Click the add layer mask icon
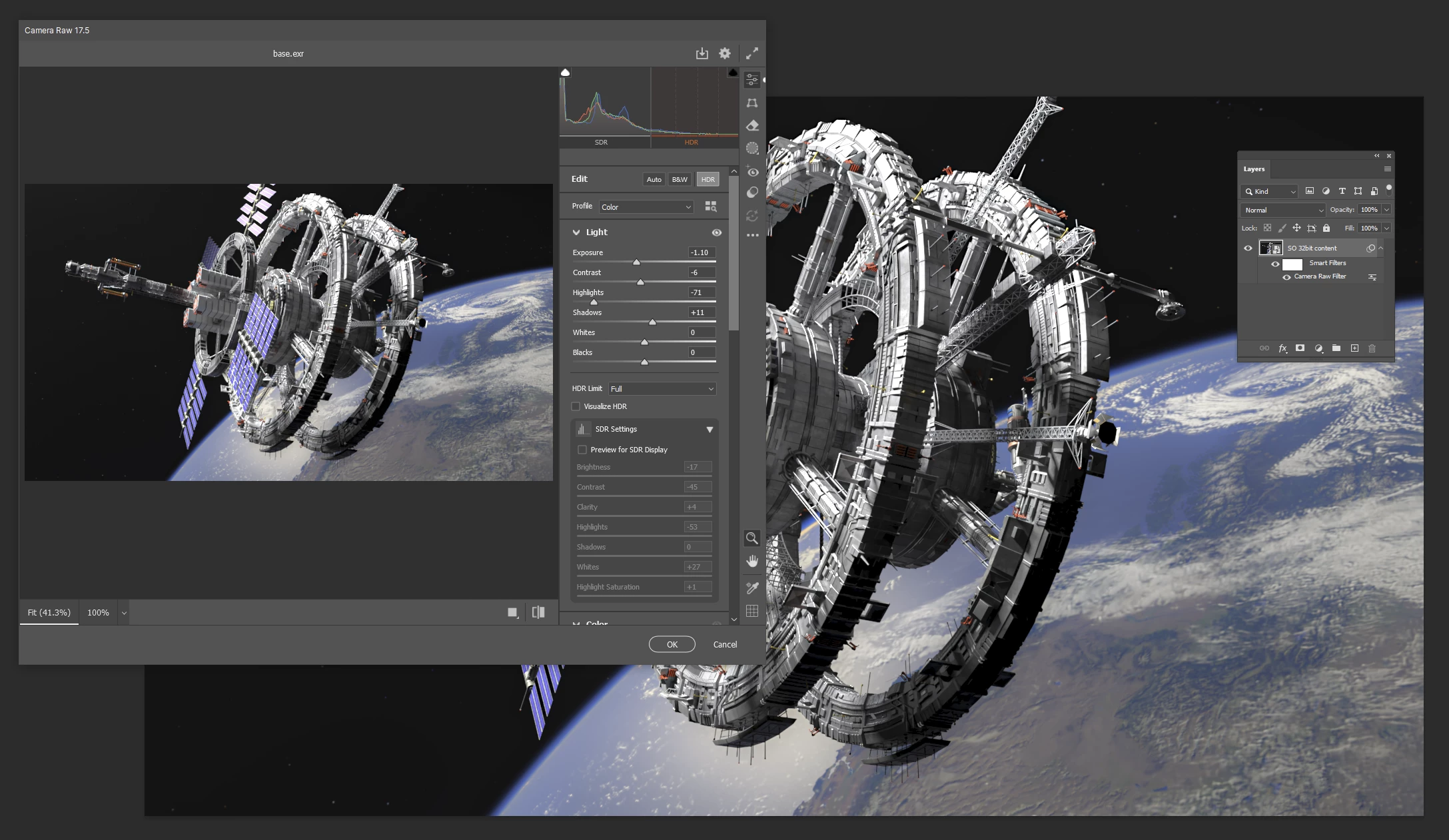This screenshot has width=1449, height=840. click(1300, 348)
